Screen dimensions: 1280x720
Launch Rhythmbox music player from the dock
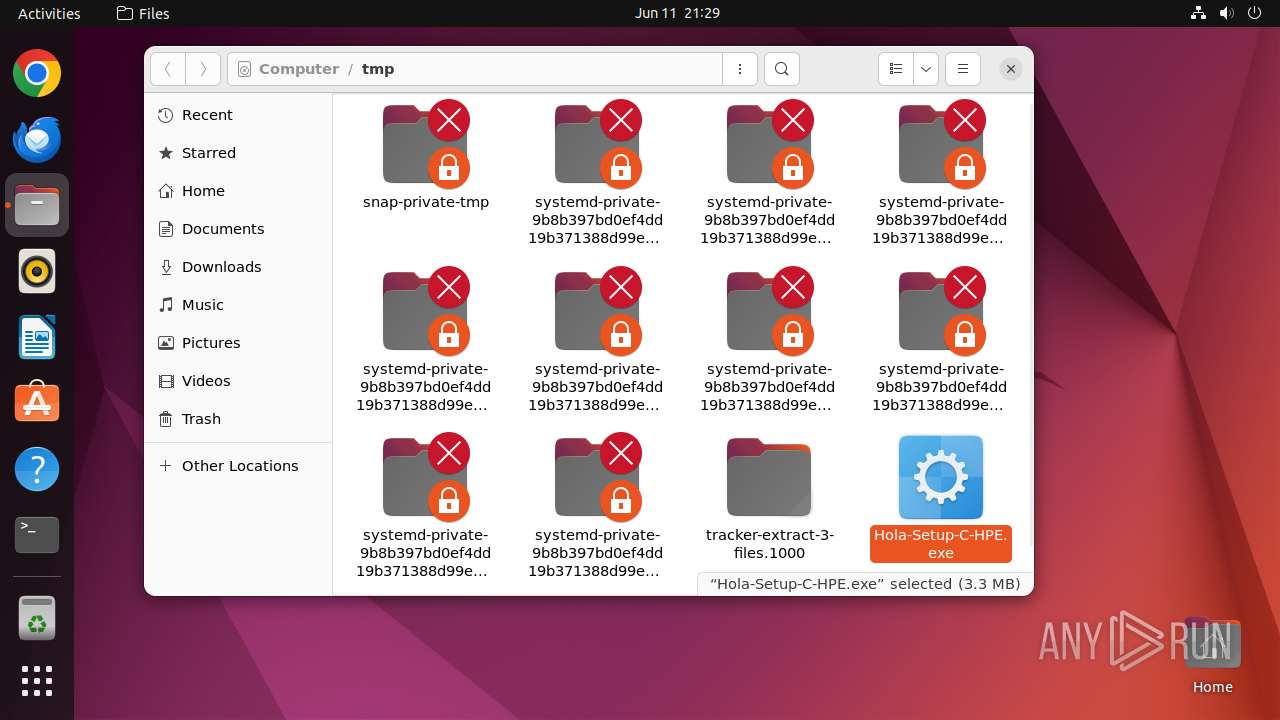pos(37,271)
